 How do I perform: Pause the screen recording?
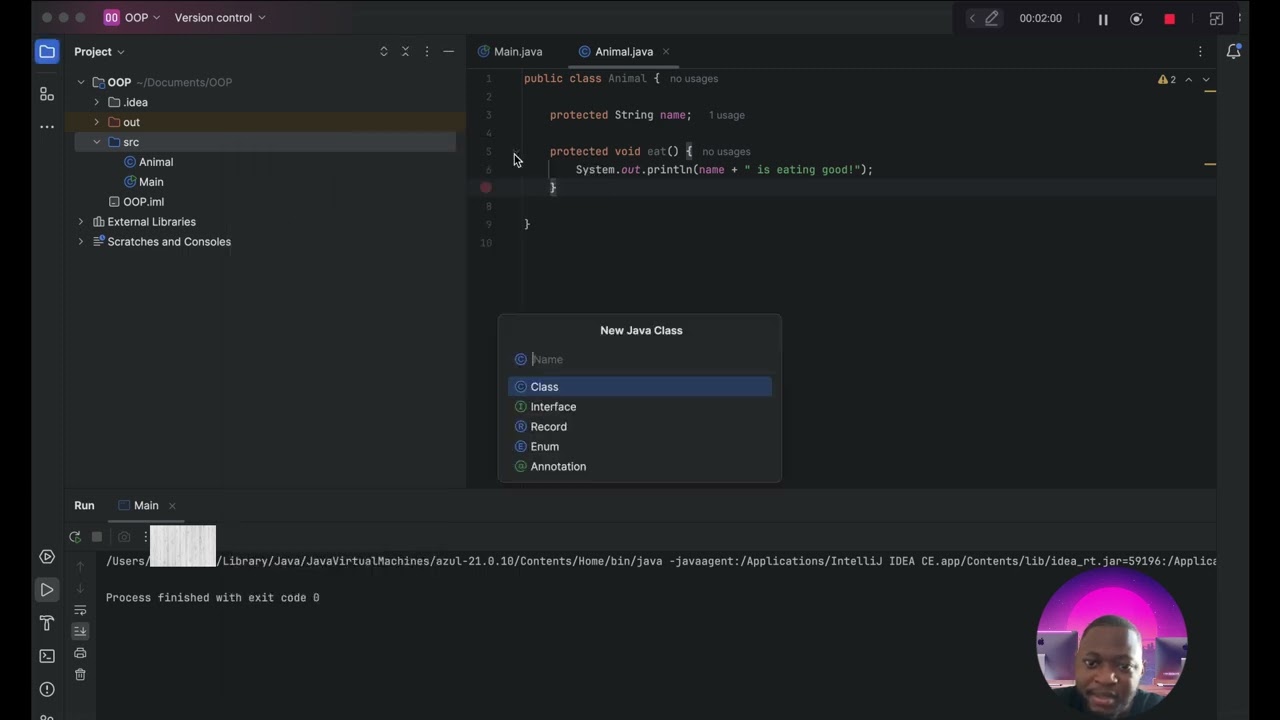click(x=1103, y=19)
